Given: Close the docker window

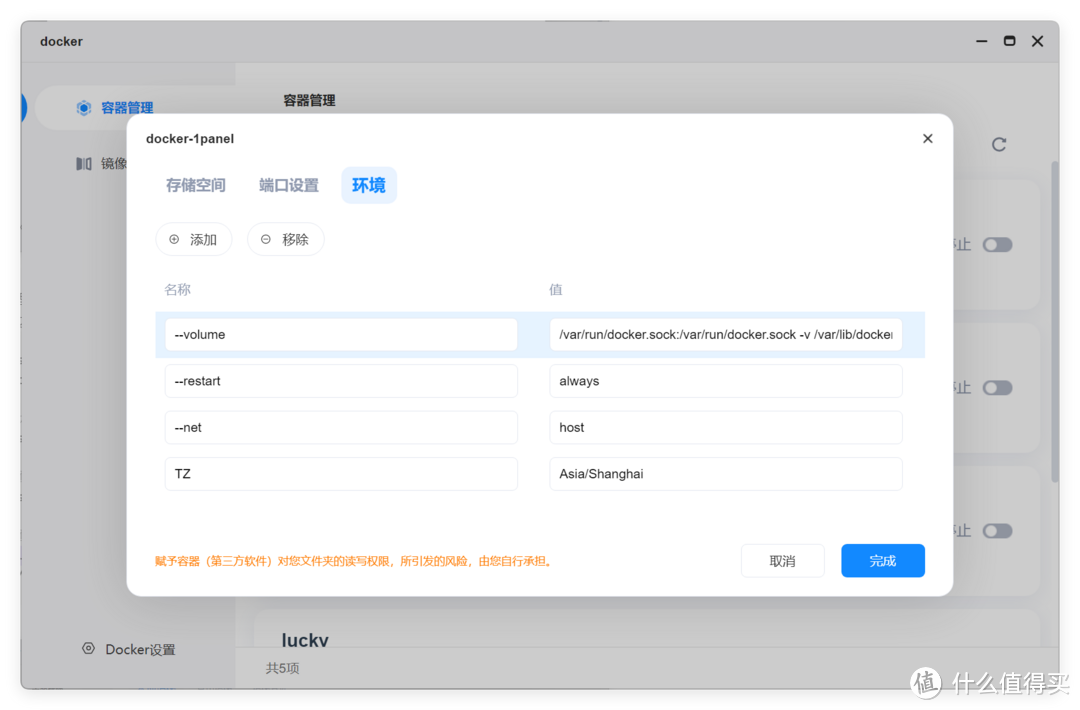Looking at the screenshot, I should (1037, 41).
